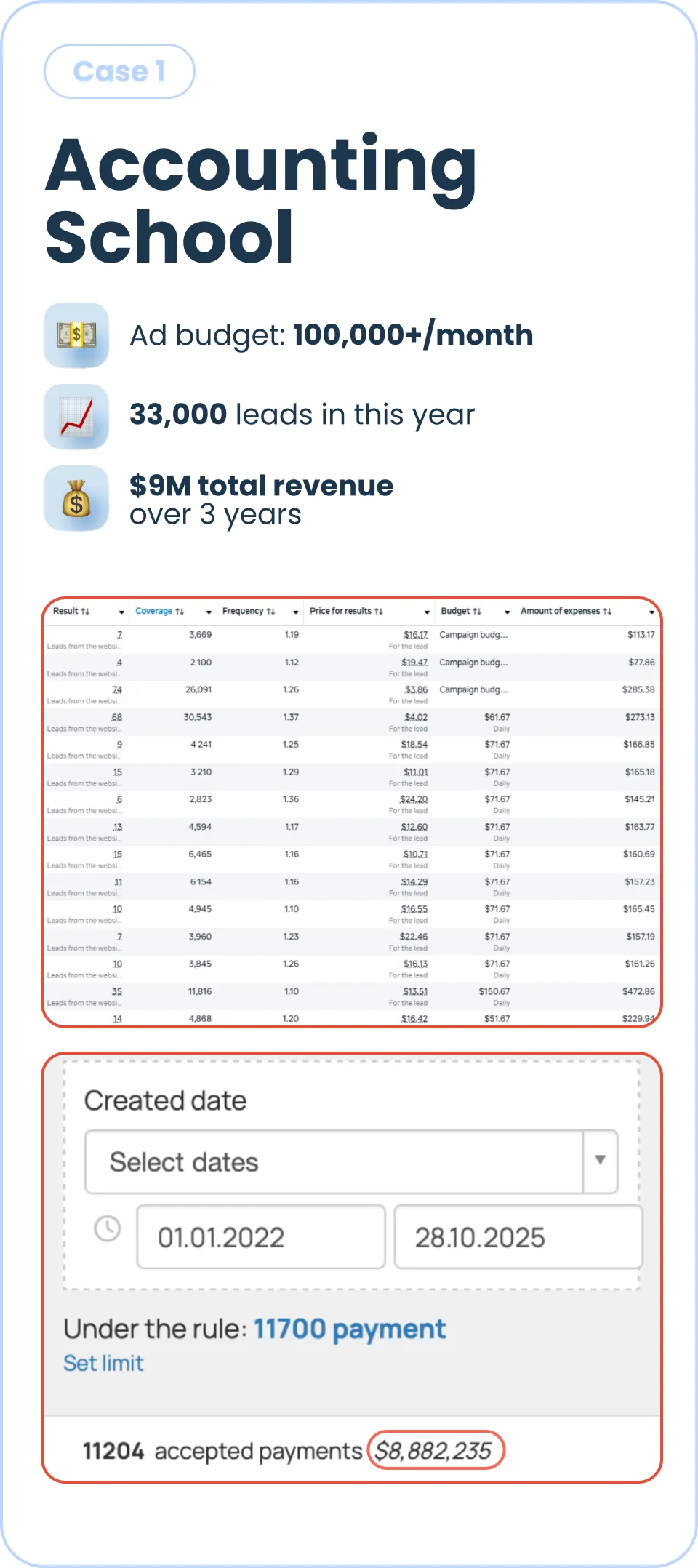
Task: Sort by Coverage column arrows
Action: pos(180,612)
